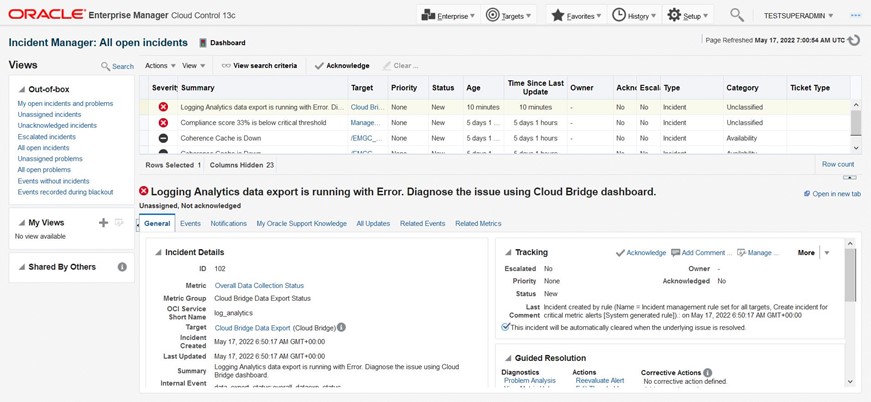
Task: Select Unassigned problems view
Action: (50, 159)
